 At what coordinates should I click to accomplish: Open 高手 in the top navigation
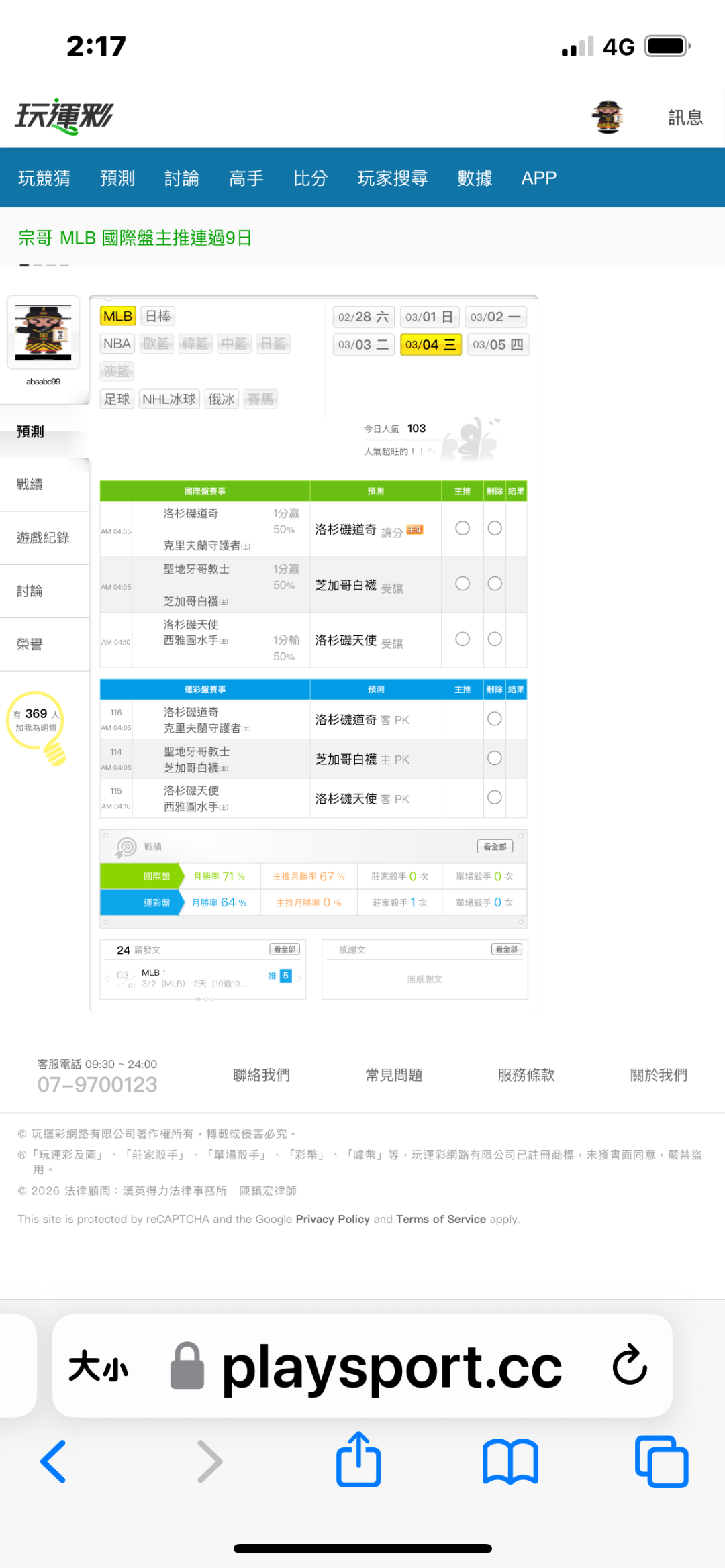[x=246, y=178]
